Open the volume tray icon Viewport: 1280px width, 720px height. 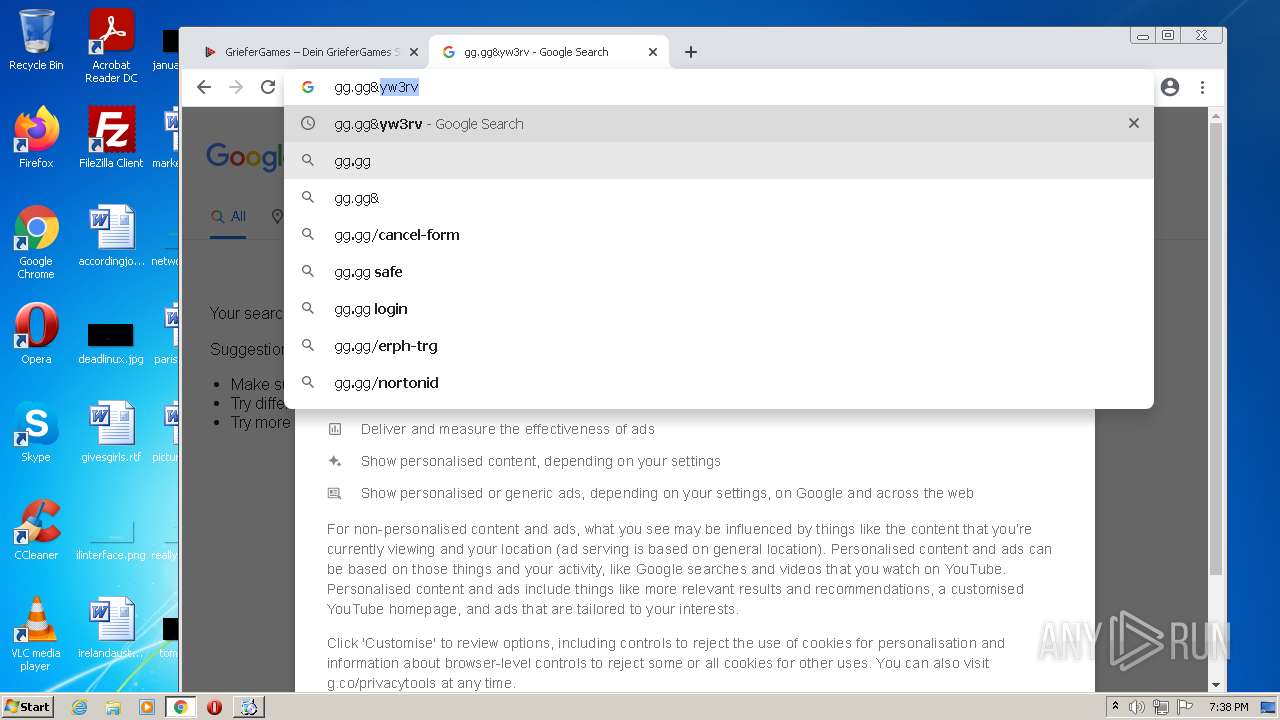(1137, 707)
